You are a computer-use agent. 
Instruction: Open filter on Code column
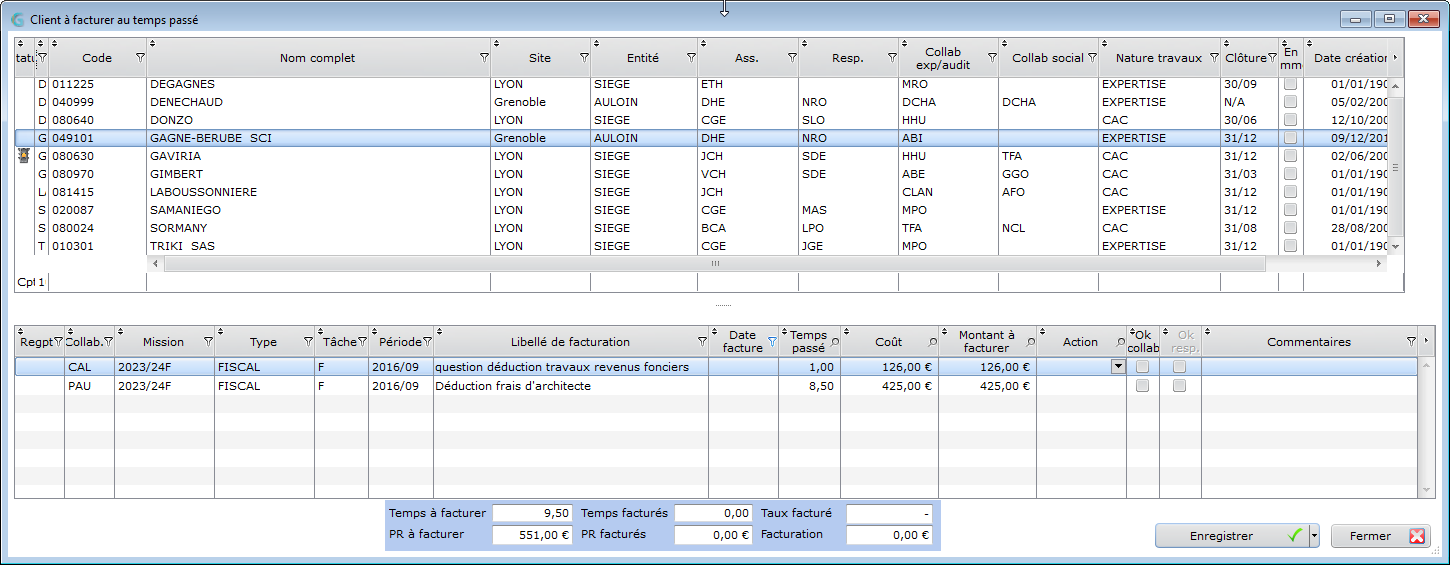[140, 58]
